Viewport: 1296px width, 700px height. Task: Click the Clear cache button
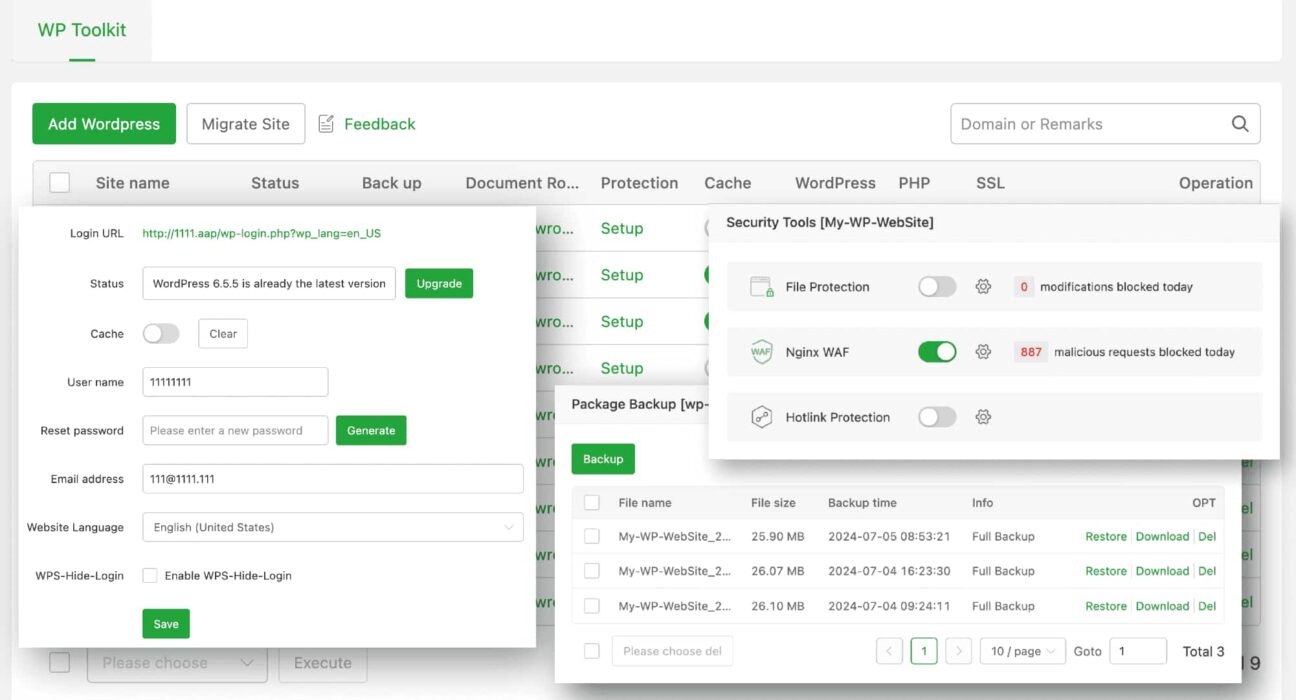[x=223, y=334]
